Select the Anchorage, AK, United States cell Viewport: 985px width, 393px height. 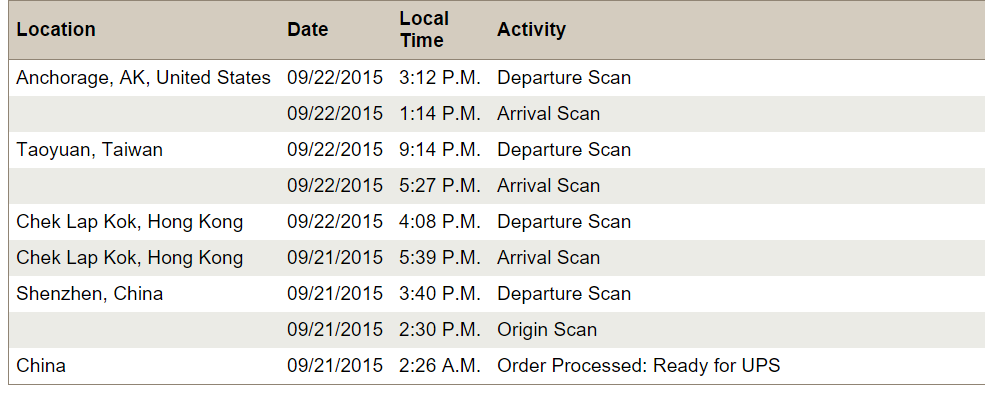pos(143,78)
